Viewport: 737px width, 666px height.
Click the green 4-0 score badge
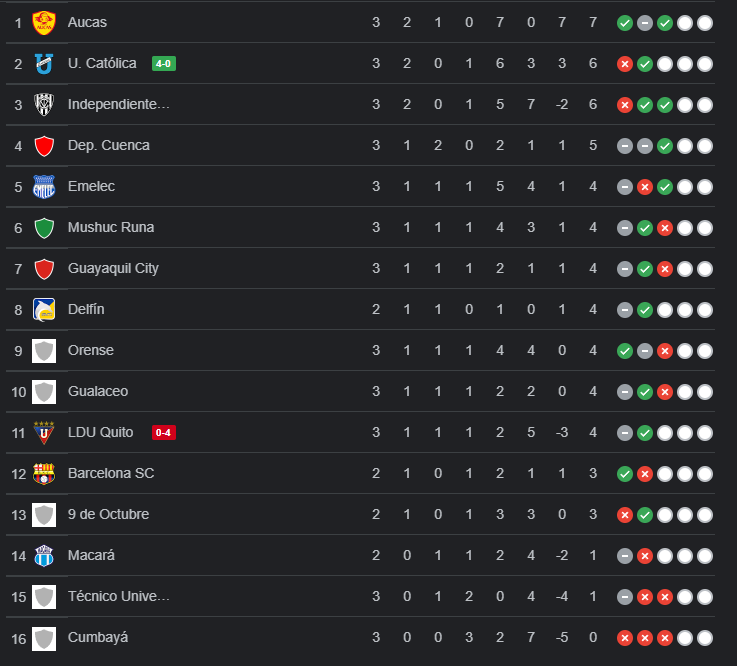pyautogui.click(x=164, y=64)
